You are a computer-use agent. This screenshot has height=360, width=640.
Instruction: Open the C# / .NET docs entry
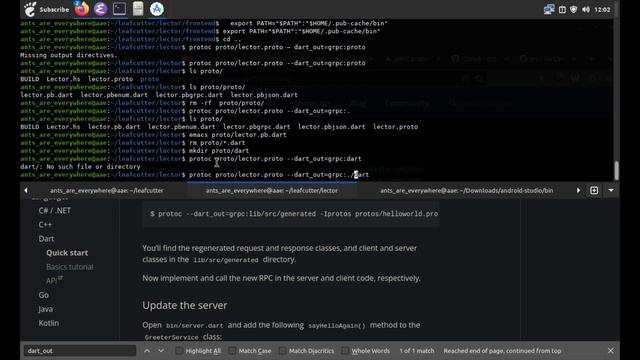pos(55,211)
